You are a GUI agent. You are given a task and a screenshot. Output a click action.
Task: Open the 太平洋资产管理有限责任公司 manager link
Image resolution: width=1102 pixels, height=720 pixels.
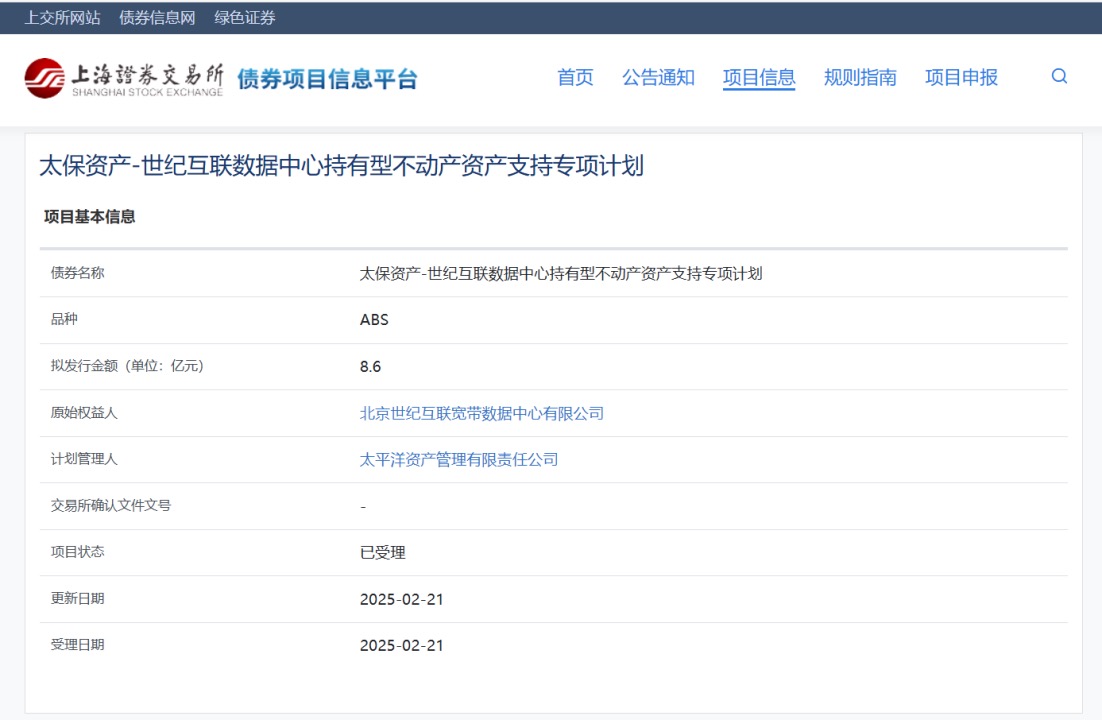coord(459,460)
